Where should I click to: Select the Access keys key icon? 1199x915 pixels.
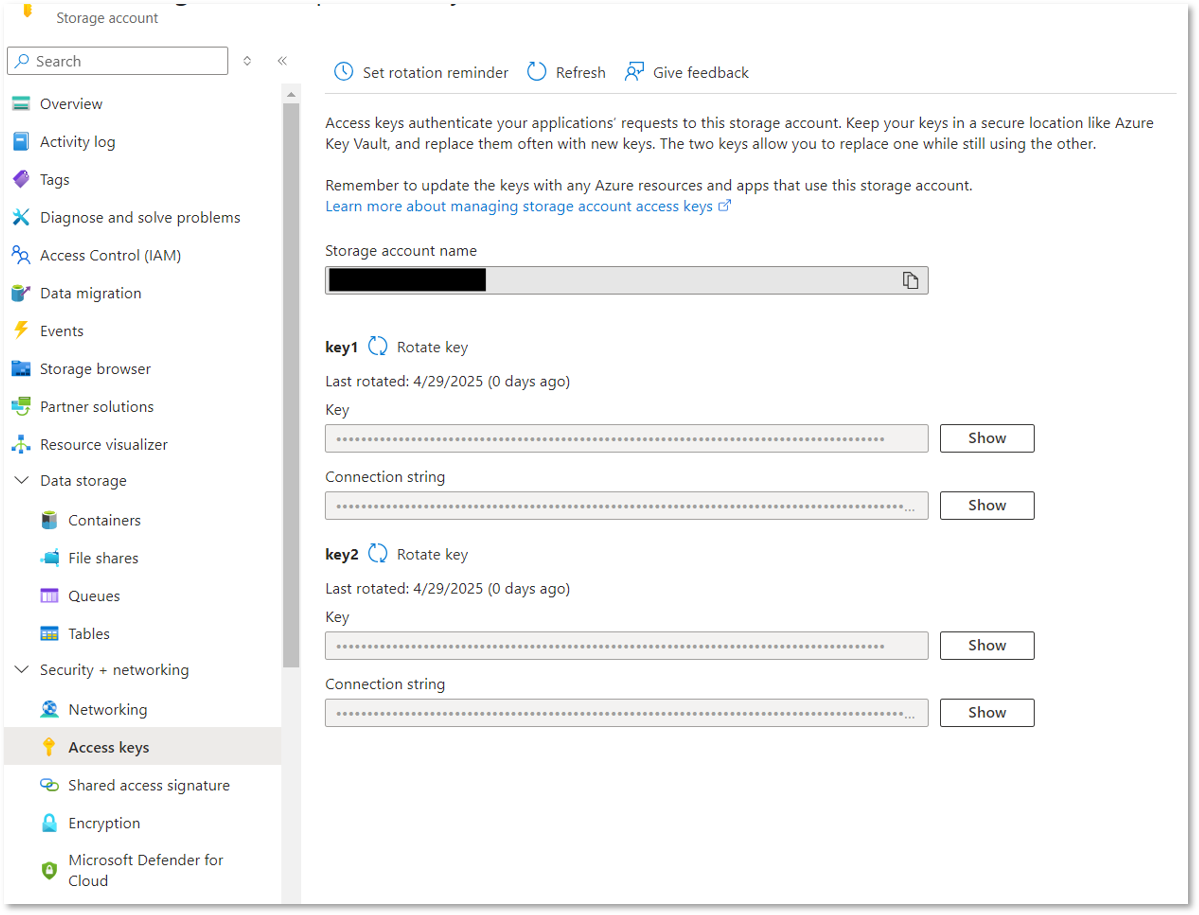pyautogui.click(x=49, y=748)
